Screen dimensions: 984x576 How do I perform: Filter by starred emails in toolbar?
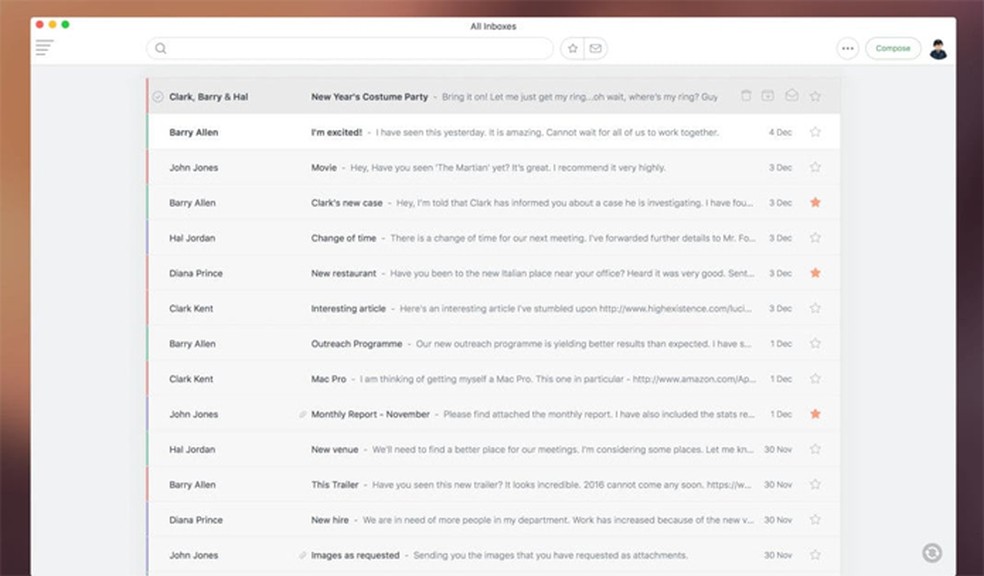point(572,48)
